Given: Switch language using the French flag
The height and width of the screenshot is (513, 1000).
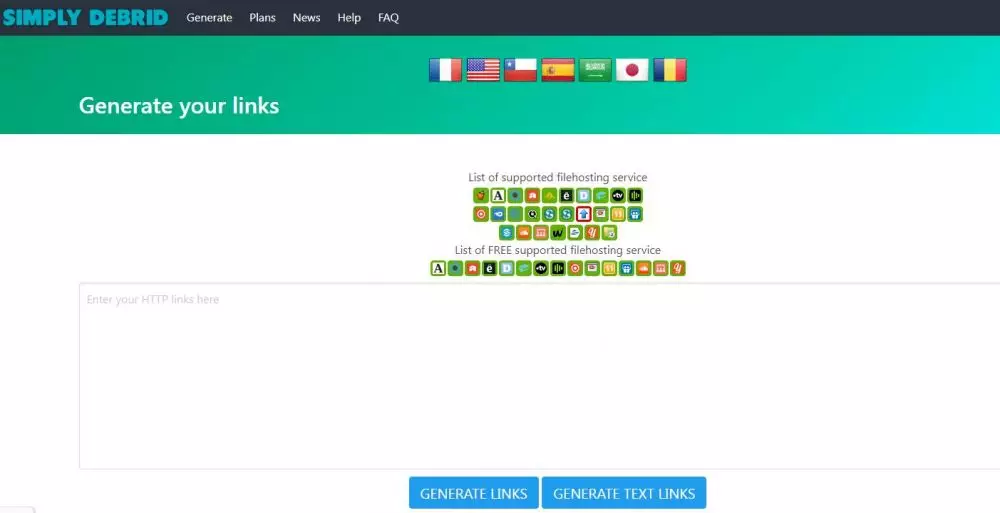Looking at the screenshot, I should (x=445, y=70).
